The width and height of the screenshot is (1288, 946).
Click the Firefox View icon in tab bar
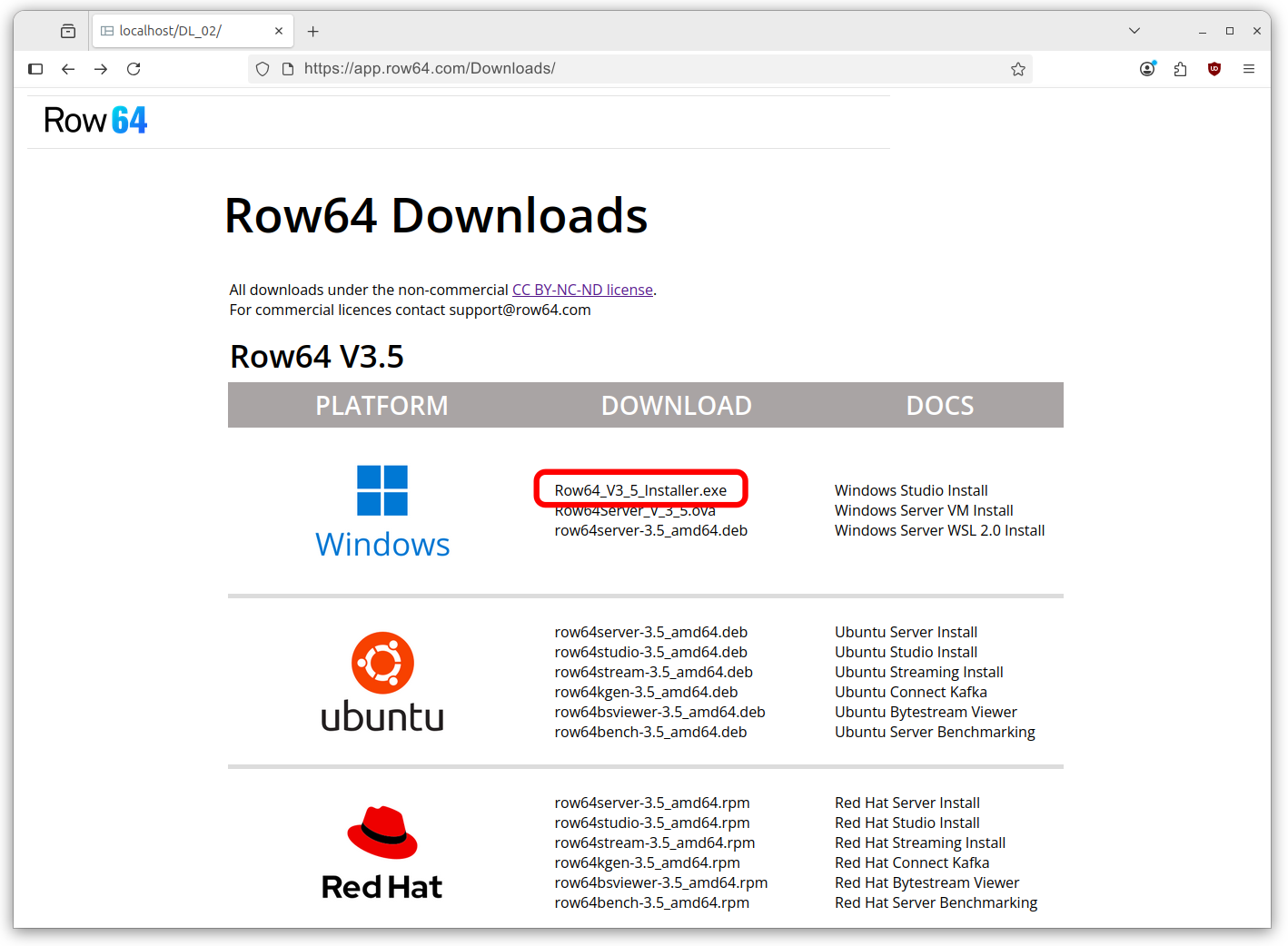[68, 31]
